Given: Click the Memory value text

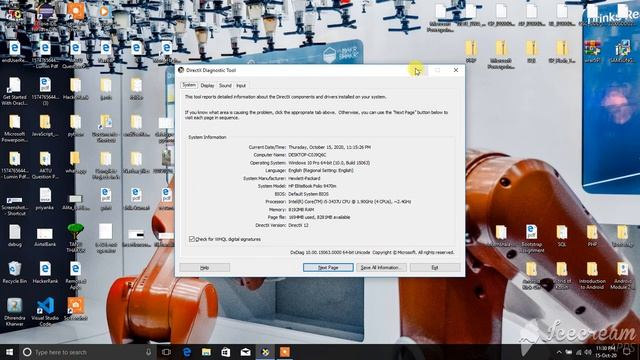Looking at the screenshot, I should 302,209.
